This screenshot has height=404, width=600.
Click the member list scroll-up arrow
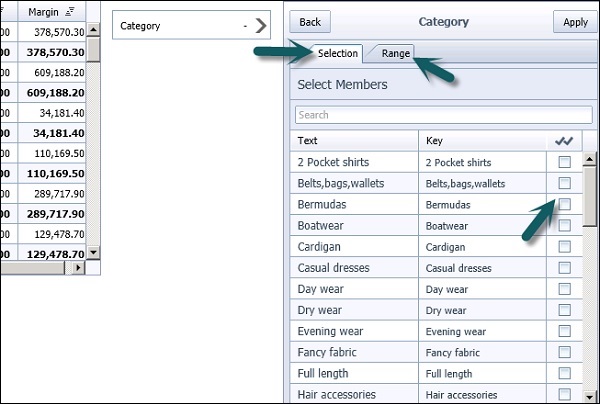[x=589, y=159]
